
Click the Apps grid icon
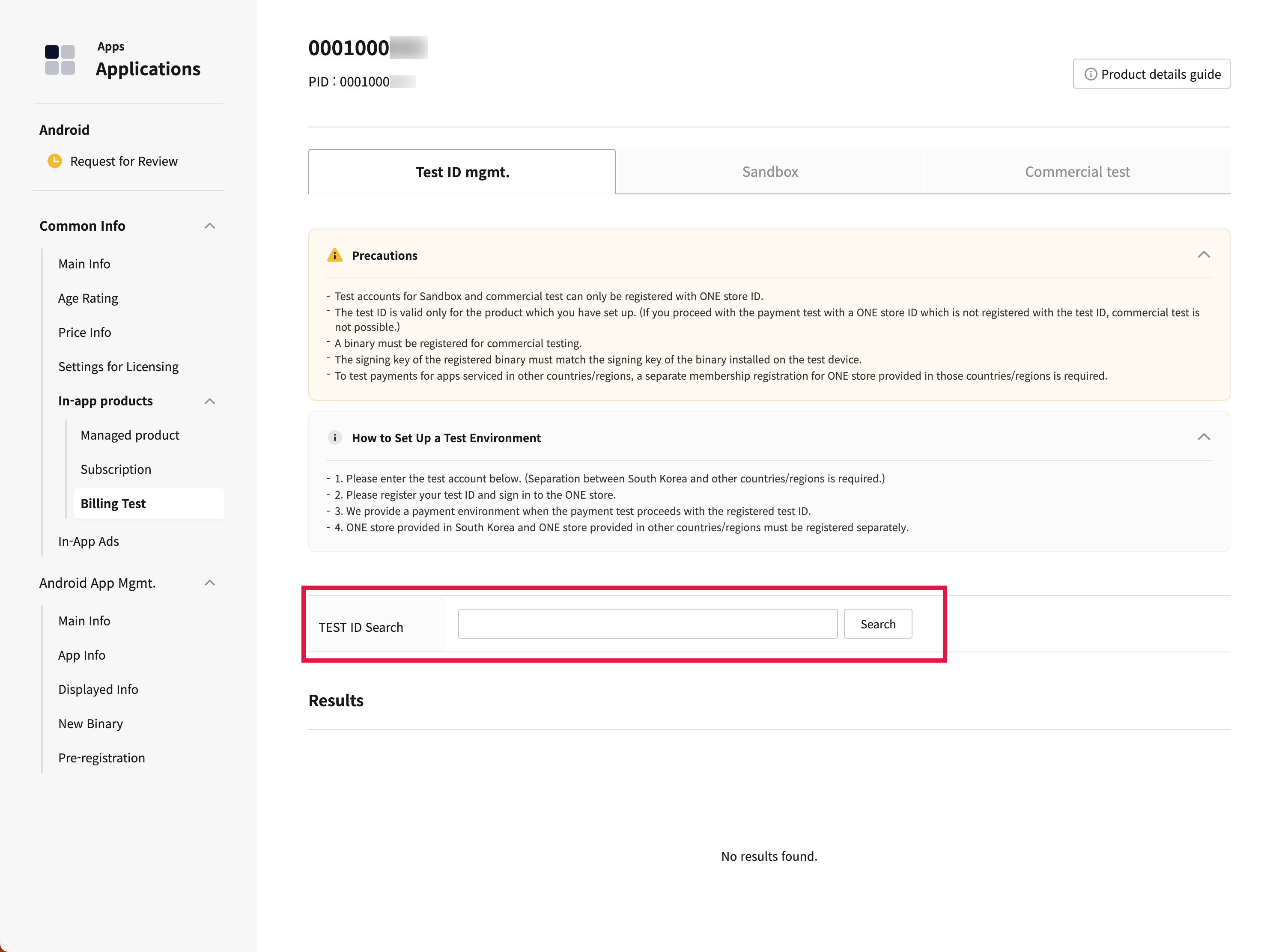point(60,60)
